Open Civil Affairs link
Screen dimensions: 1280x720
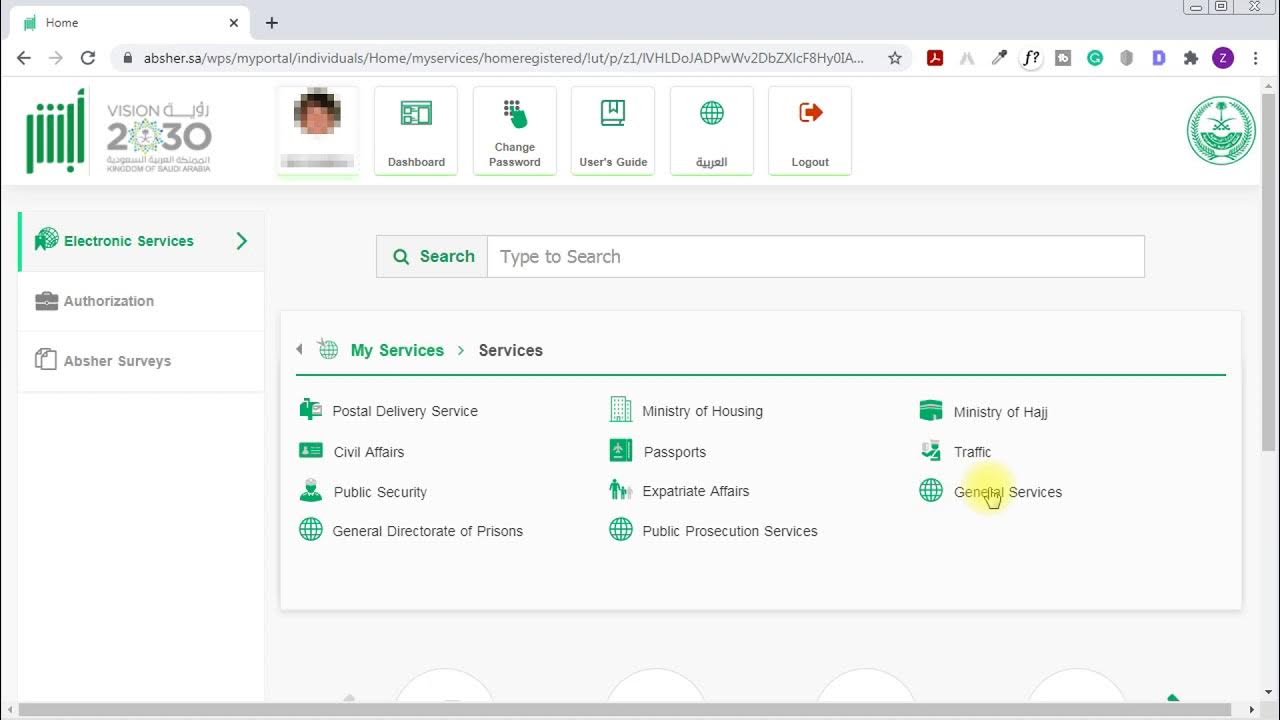(x=369, y=452)
